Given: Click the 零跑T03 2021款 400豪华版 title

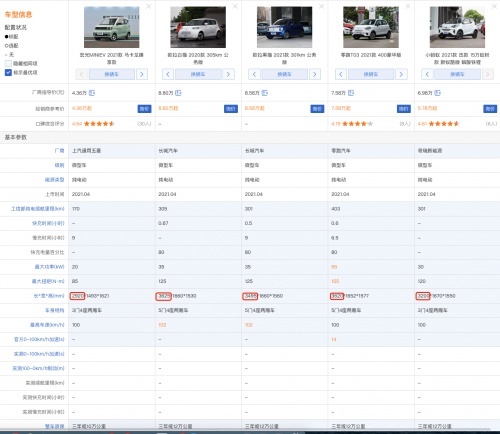Looking at the screenshot, I should click(x=371, y=55).
